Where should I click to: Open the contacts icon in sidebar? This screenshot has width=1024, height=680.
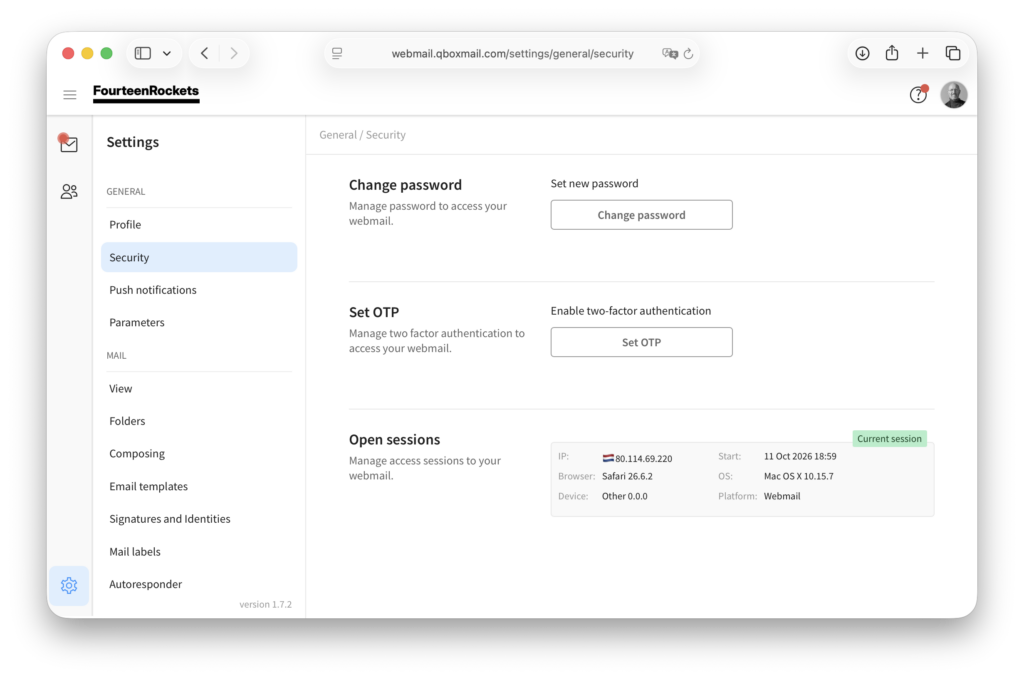pos(69,191)
